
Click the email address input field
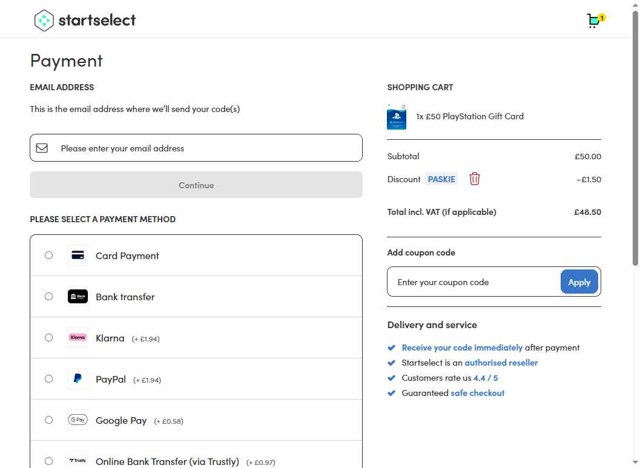coord(196,148)
